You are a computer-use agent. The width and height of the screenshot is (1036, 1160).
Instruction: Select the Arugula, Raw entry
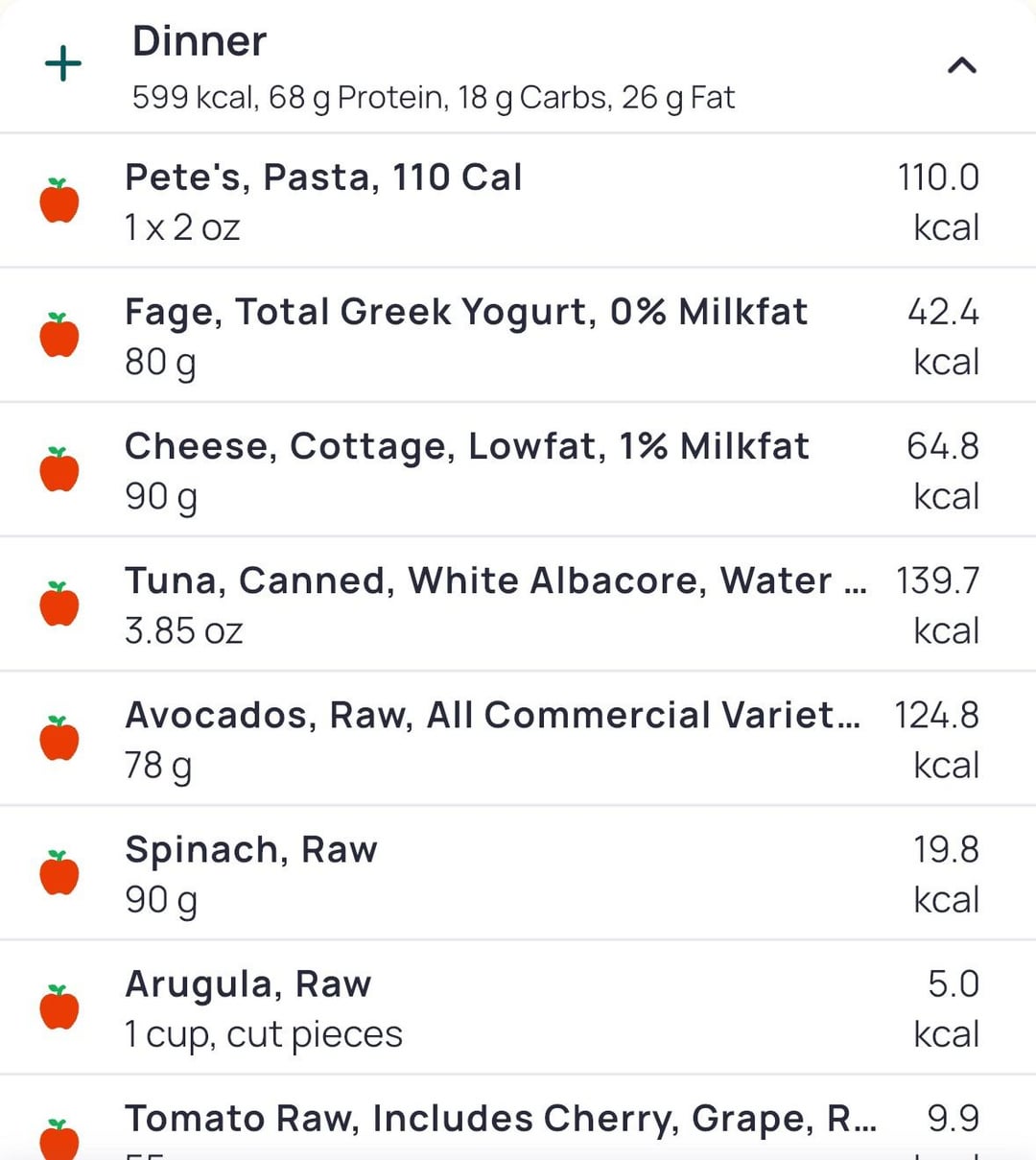tap(518, 1006)
